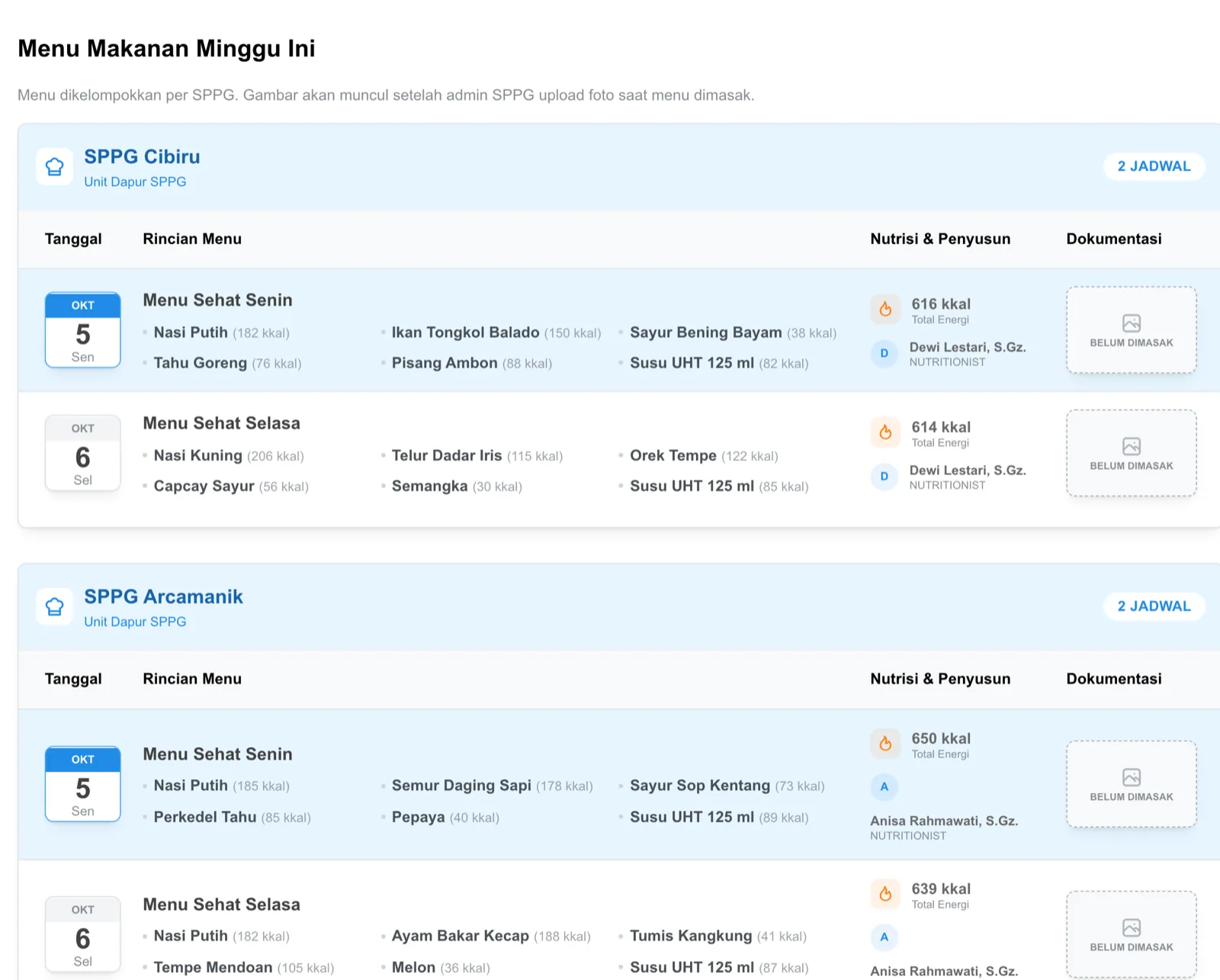Click the 'Sayur Sop Kentang' menu item
The height and width of the screenshot is (980, 1220).
tap(700, 786)
